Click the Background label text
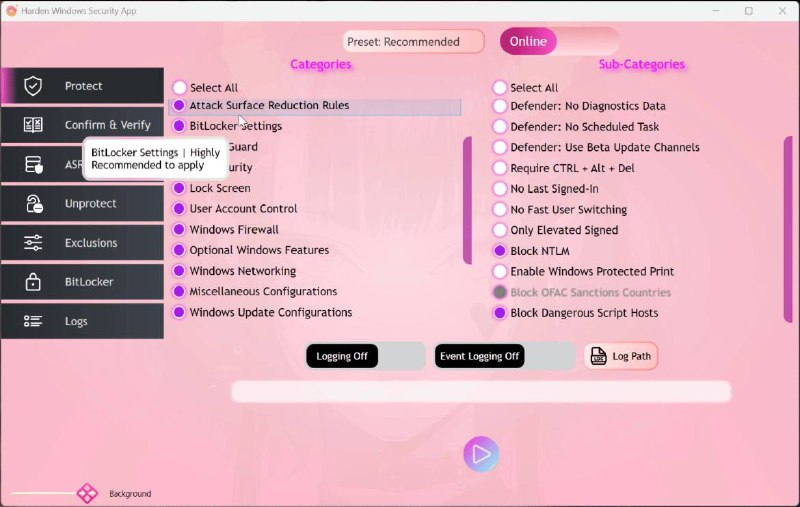This screenshot has width=800, height=507. (x=130, y=494)
